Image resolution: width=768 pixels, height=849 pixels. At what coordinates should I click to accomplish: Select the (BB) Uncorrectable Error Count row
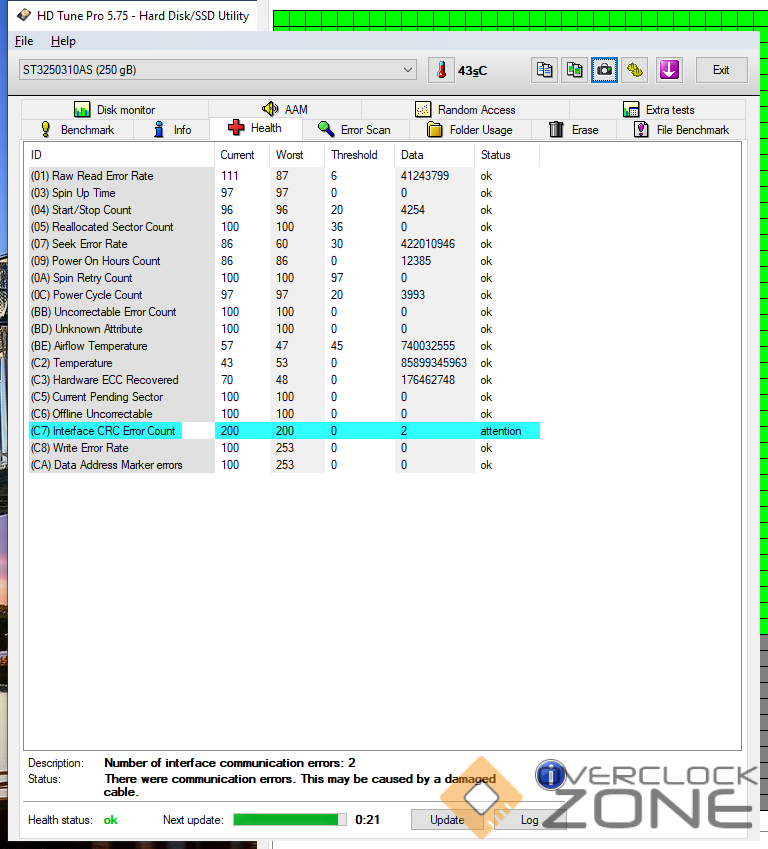coord(284,312)
